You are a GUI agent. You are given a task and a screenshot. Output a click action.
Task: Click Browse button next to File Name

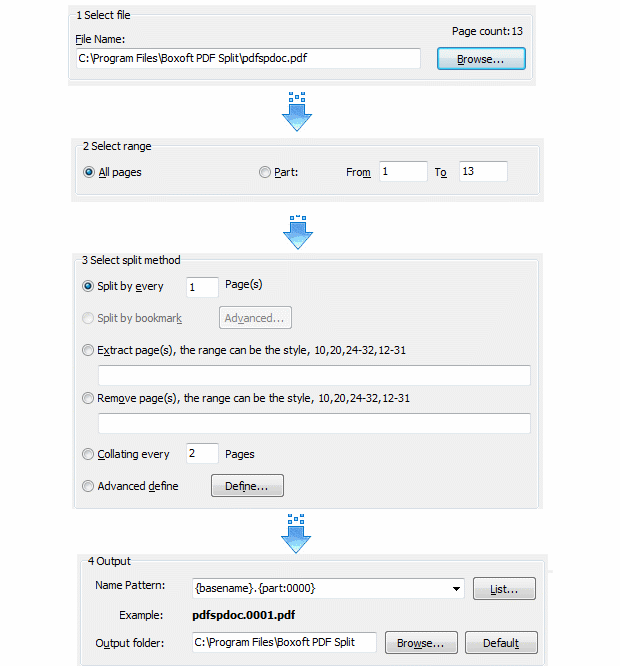[x=481, y=59]
